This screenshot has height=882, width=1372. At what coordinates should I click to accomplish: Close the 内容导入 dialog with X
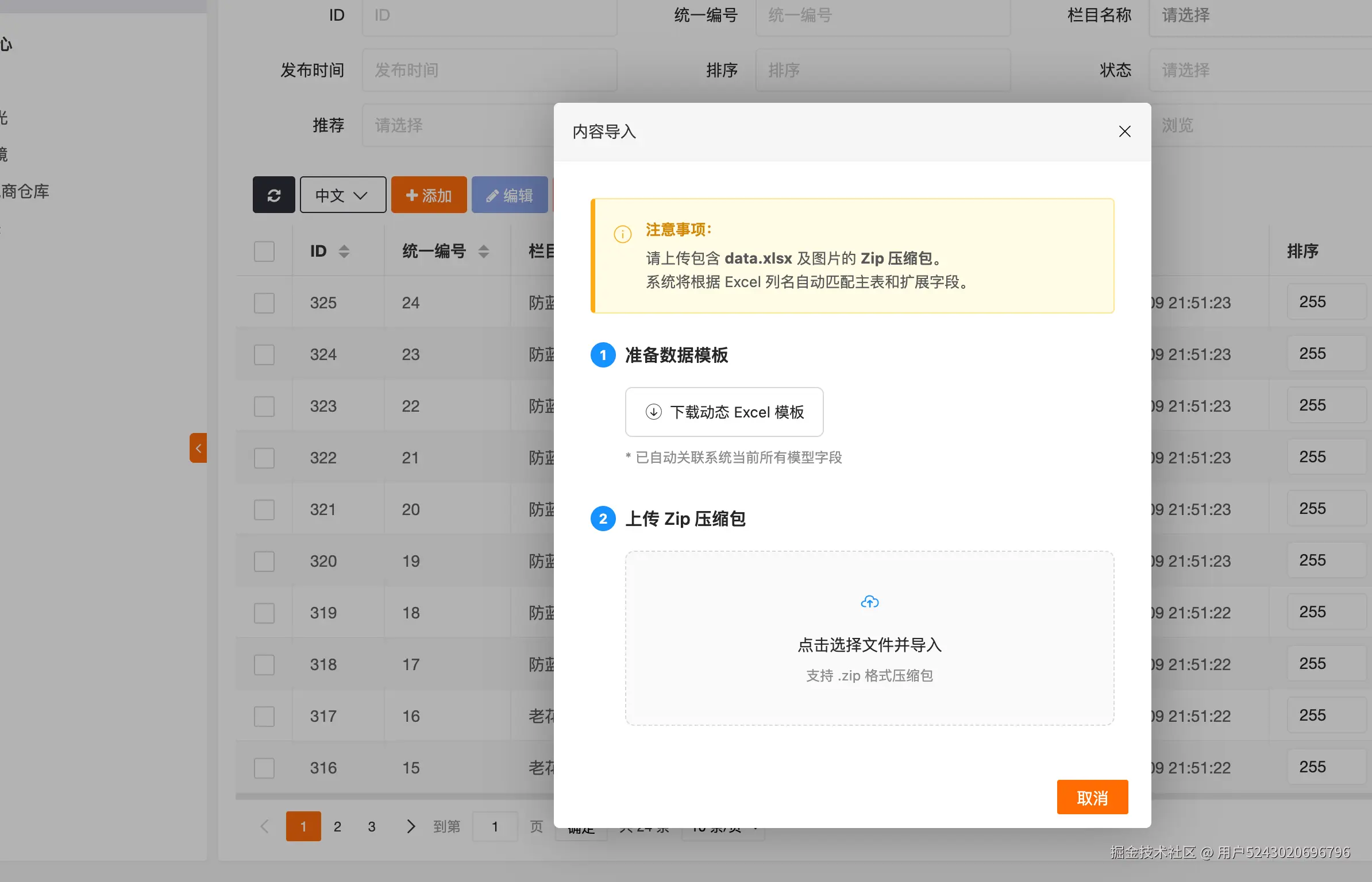(1124, 131)
